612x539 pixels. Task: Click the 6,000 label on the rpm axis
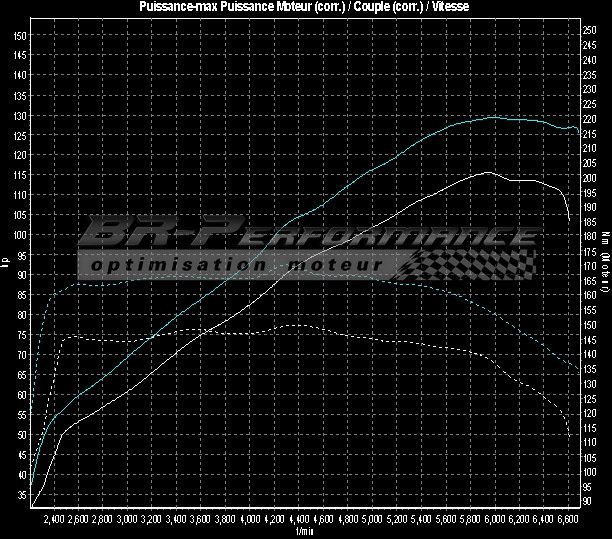pos(493,520)
